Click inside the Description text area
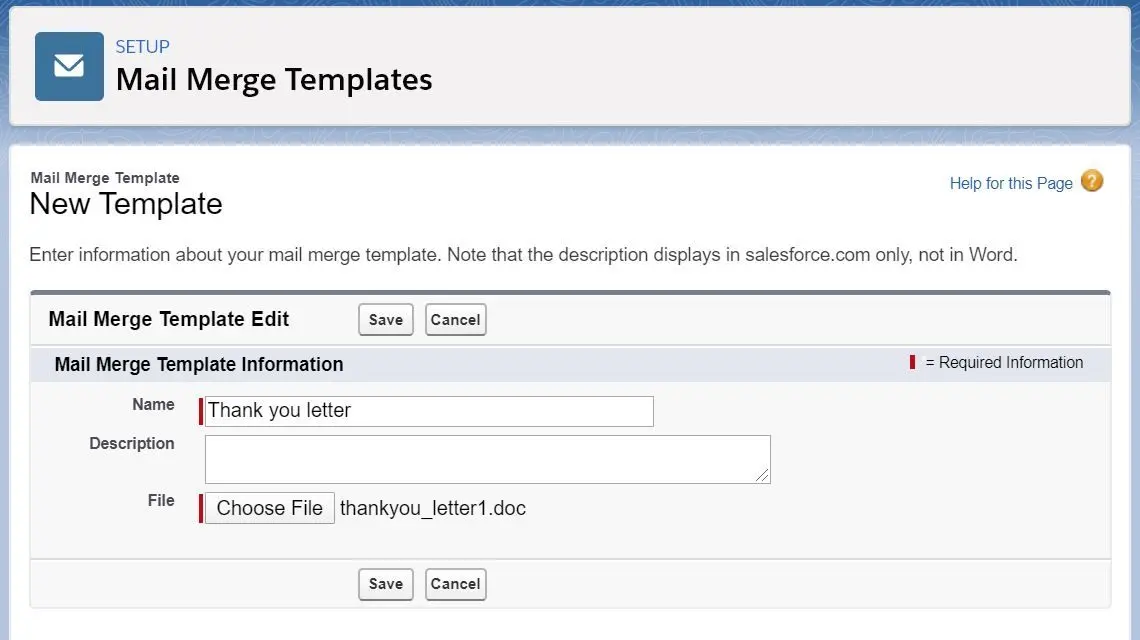Screen dimensions: 1140x640 coord(487,459)
